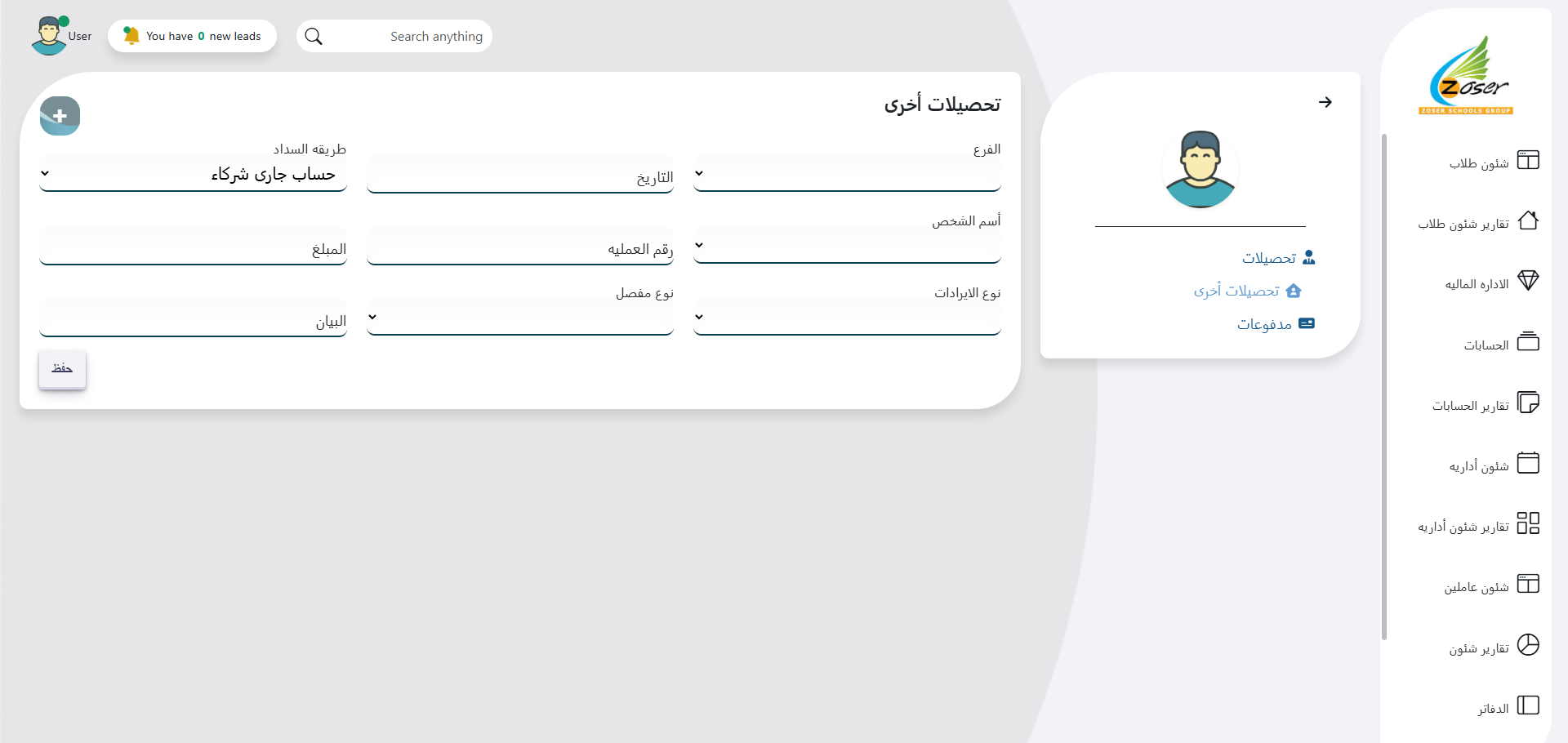Select تحصيلات in the profile panel menu
Viewport: 1568px width, 743px height.
pos(1269,258)
